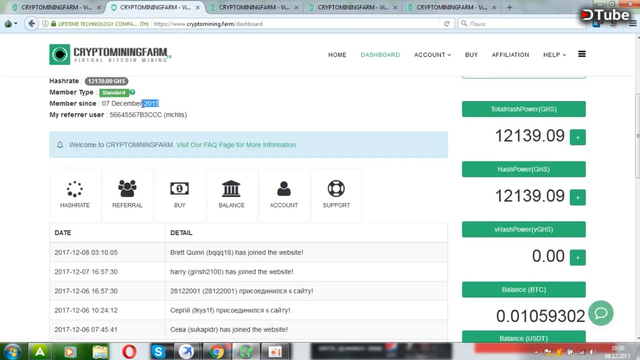Image resolution: width=640 pixels, height=360 pixels.
Task: Click the CryptoMiningFarm logo
Action: click(110, 54)
